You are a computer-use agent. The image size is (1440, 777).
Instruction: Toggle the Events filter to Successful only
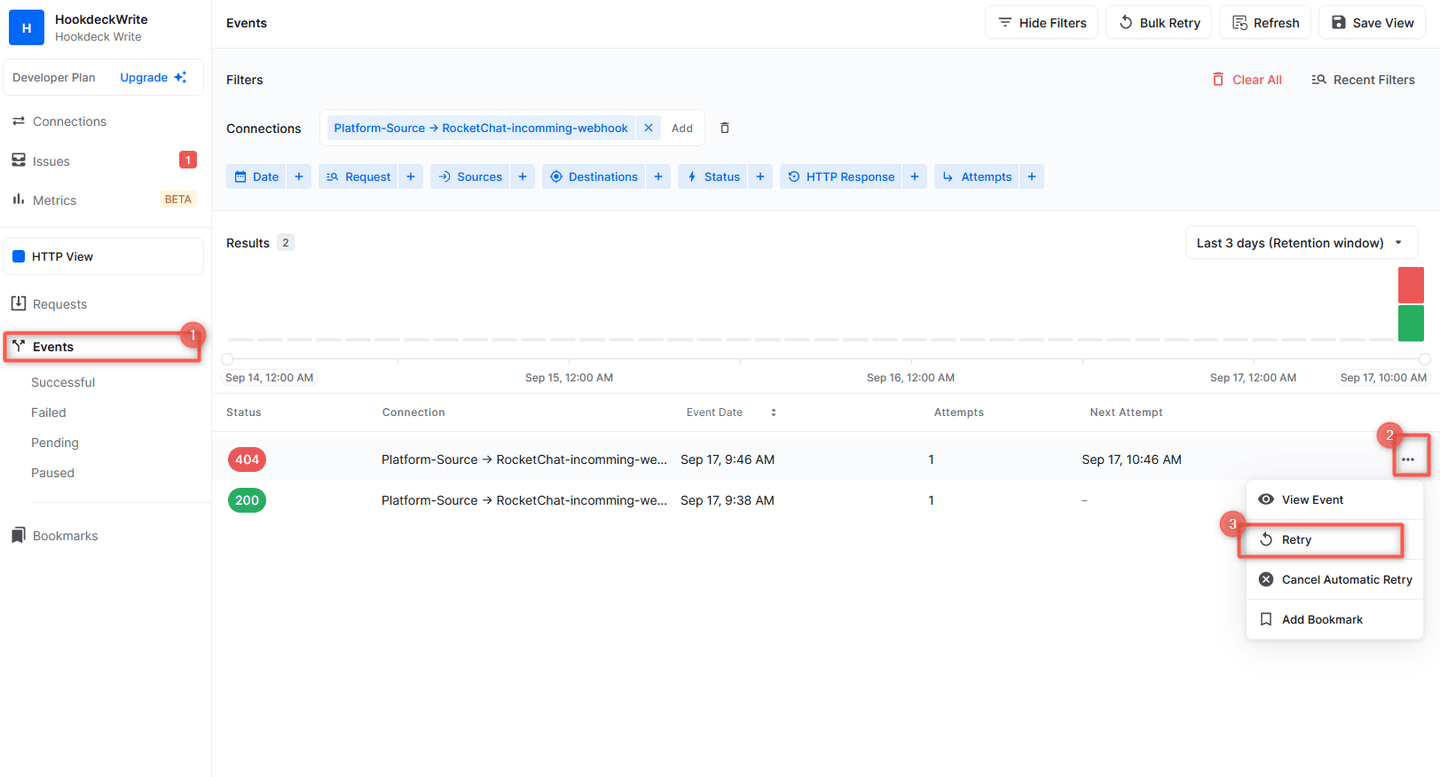(62, 382)
